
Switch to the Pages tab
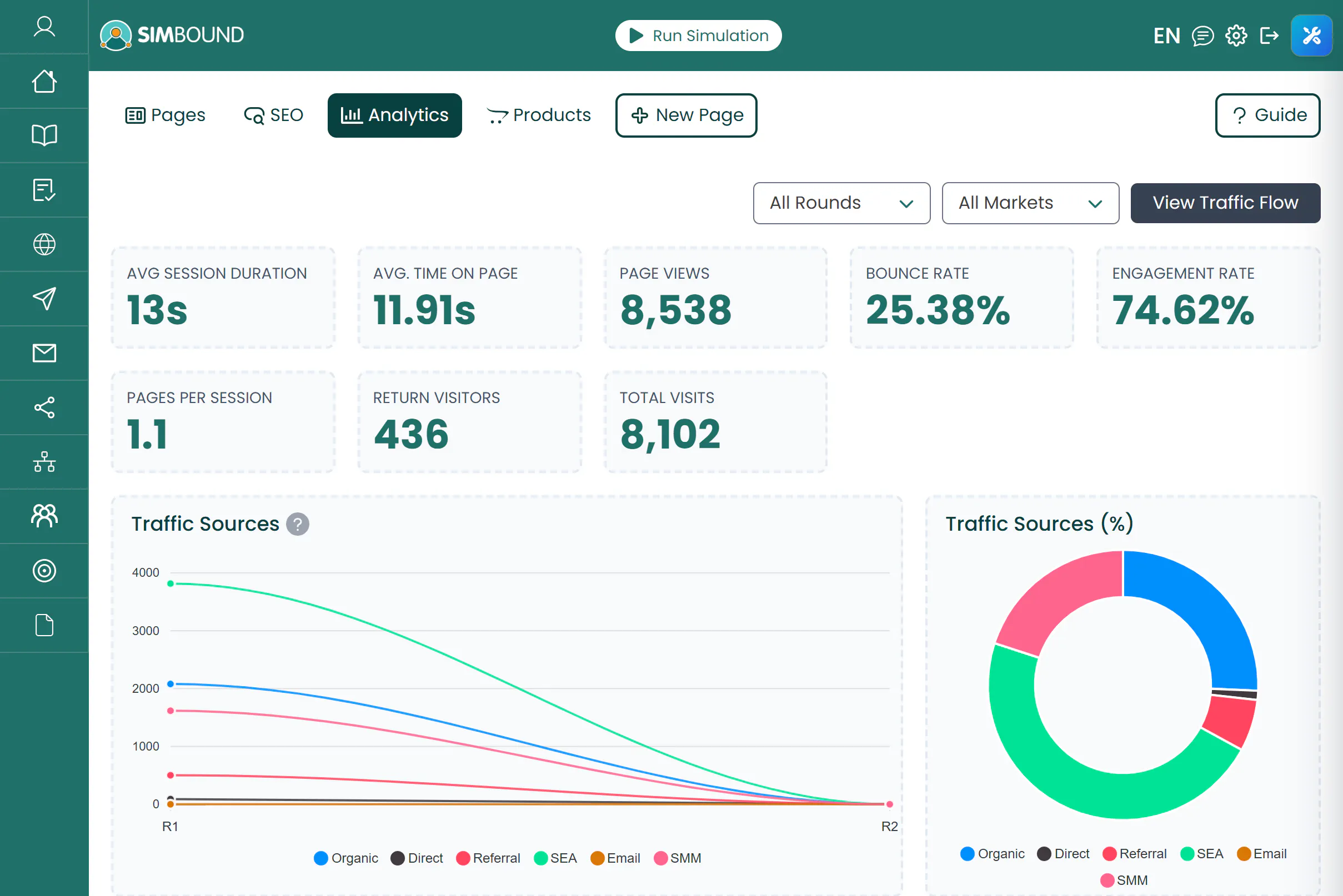[165, 115]
